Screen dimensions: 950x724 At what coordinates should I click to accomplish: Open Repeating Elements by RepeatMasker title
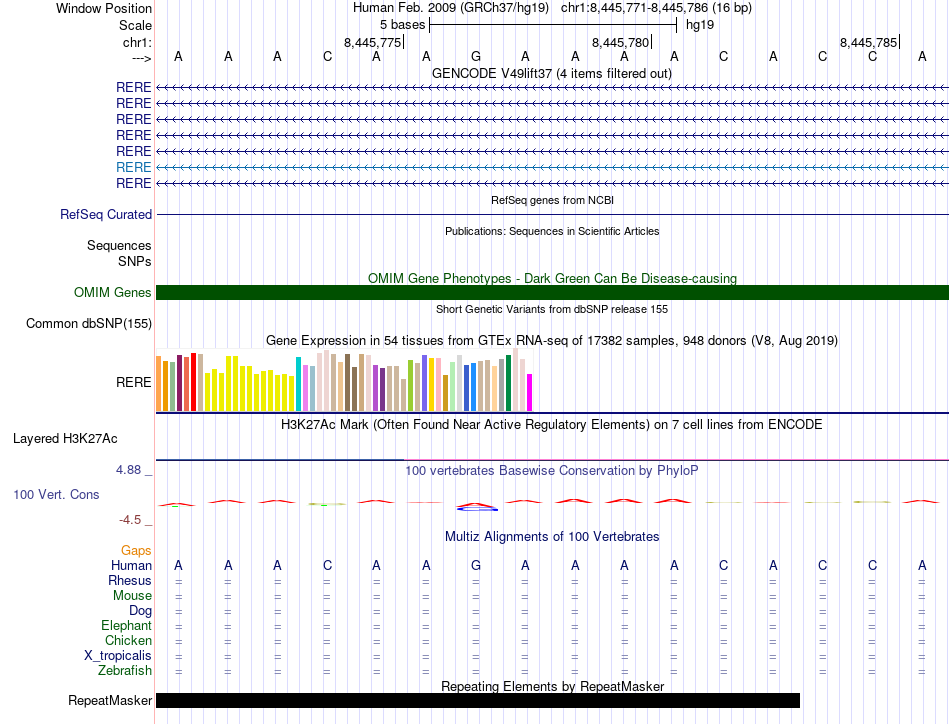pos(552,686)
